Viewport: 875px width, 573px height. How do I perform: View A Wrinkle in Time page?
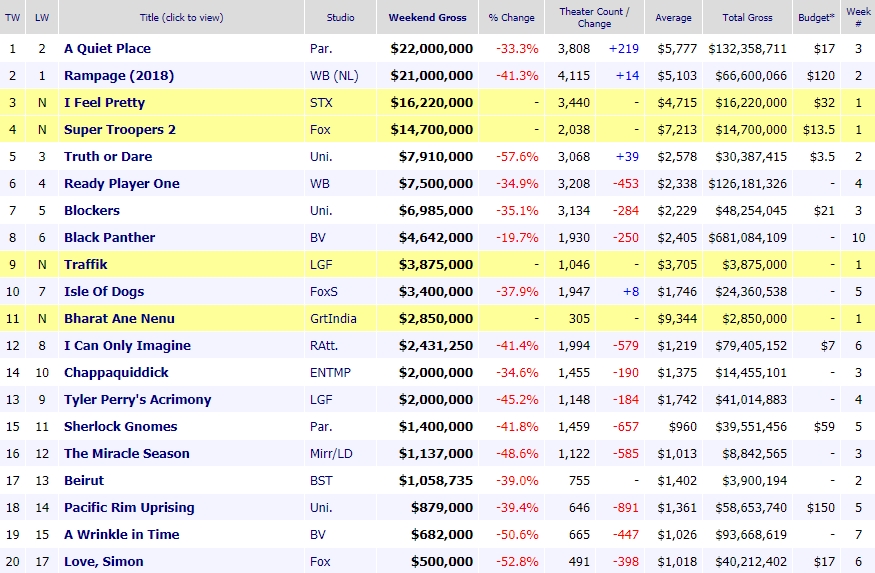(x=122, y=535)
